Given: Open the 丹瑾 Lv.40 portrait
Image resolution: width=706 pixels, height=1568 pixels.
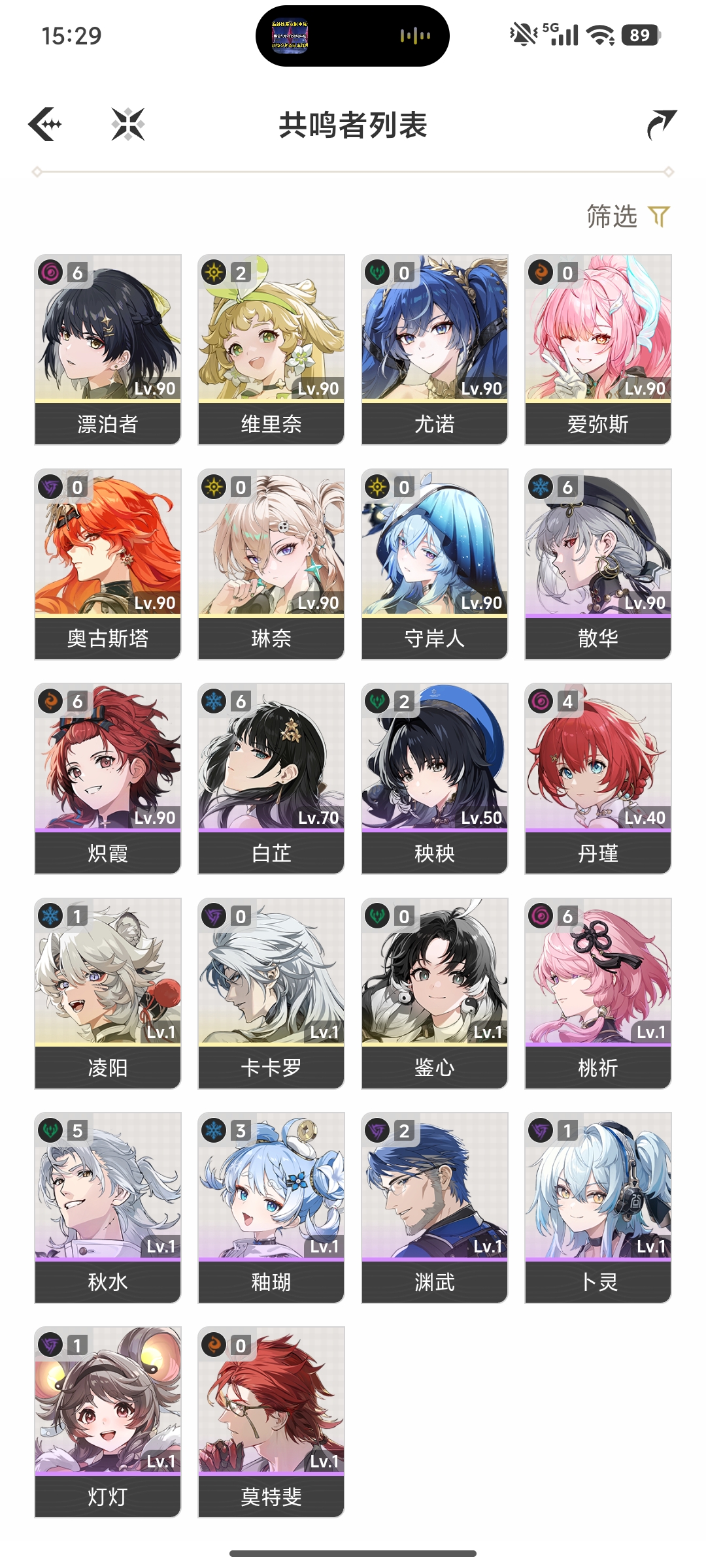Looking at the screenshot, I should [x=598, y=757].
